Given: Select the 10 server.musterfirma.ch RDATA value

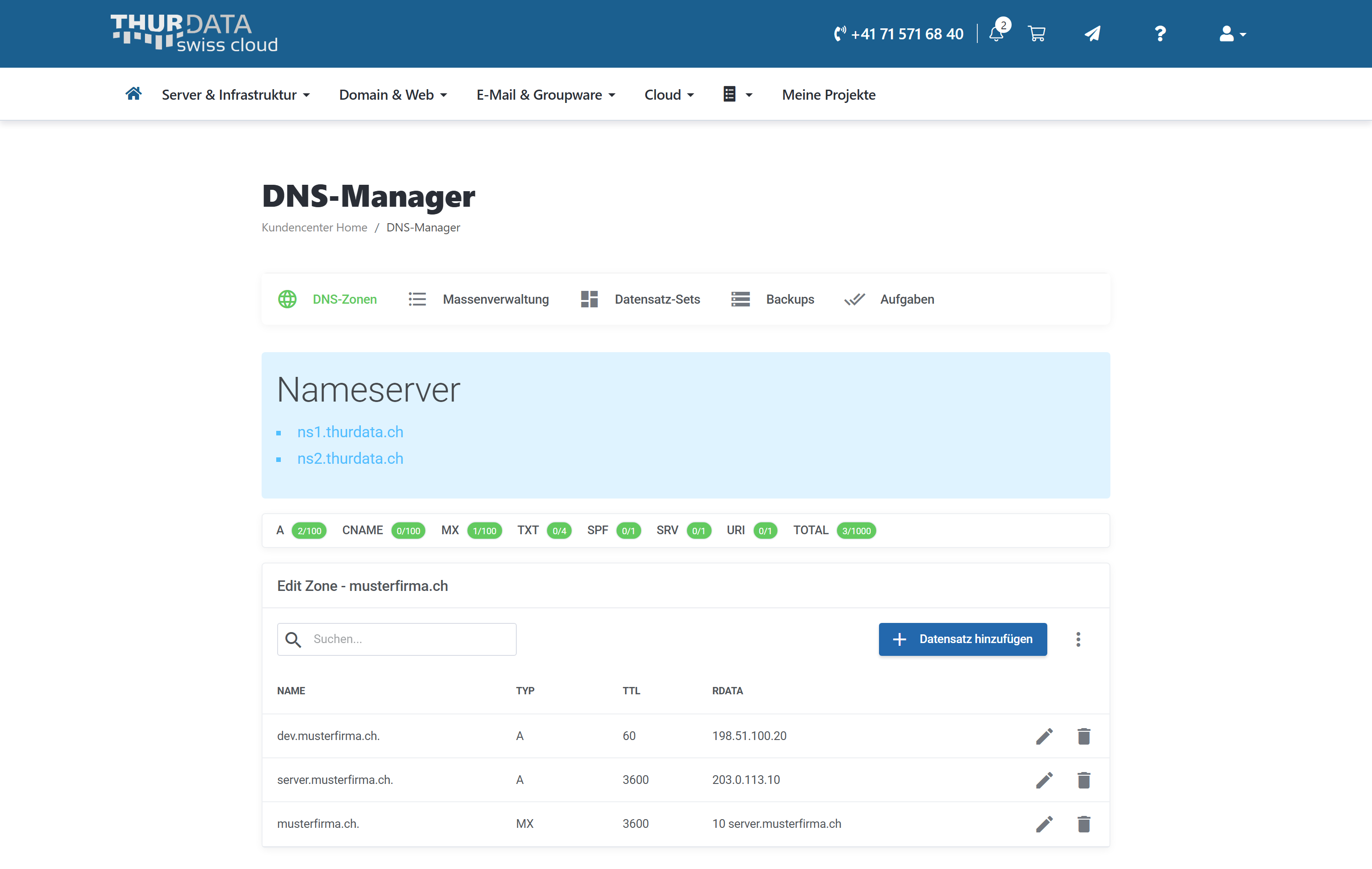Looking at the screenshot, I should (776, 823).
